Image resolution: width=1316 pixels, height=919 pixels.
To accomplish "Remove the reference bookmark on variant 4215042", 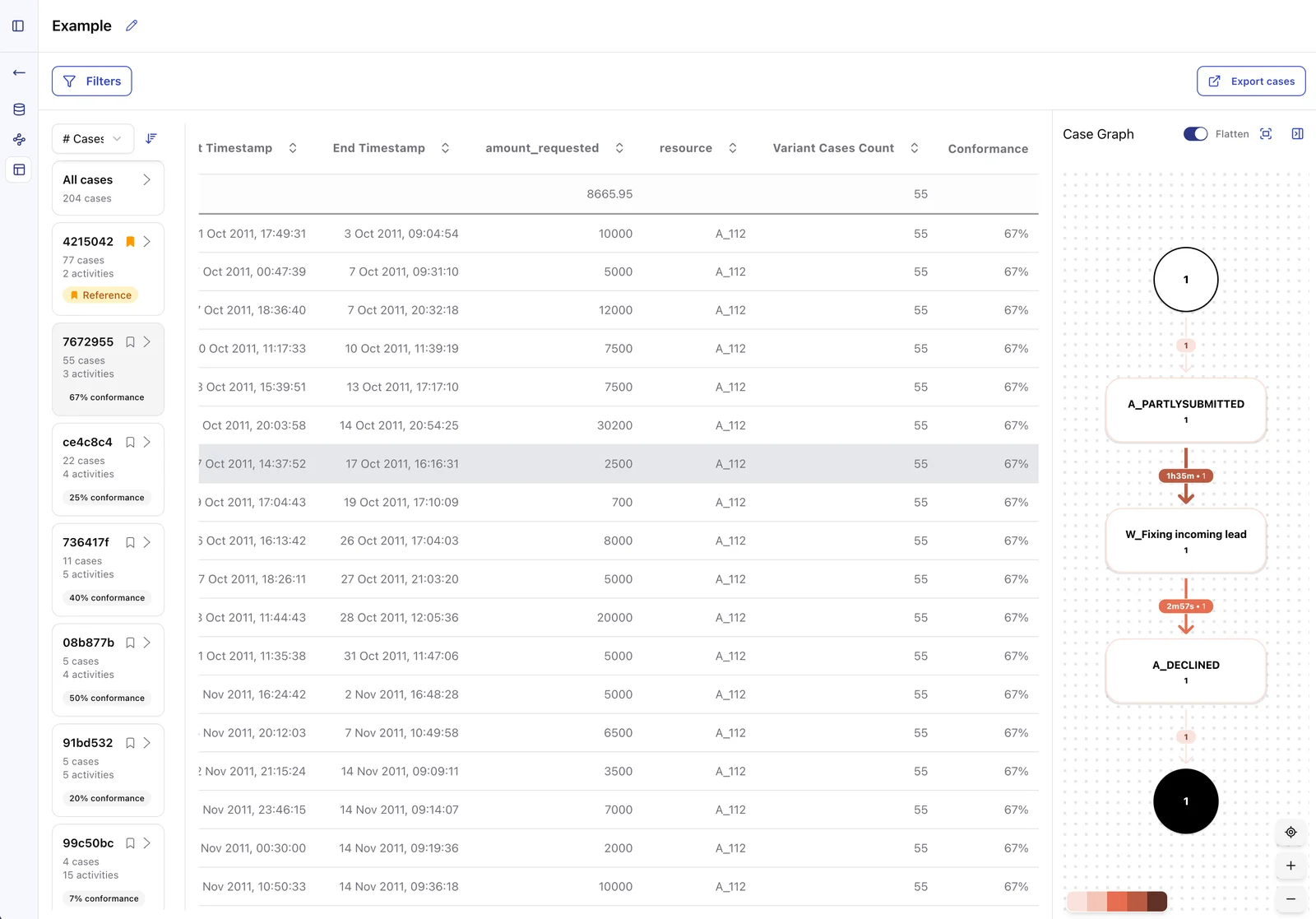I will [130, 242].
